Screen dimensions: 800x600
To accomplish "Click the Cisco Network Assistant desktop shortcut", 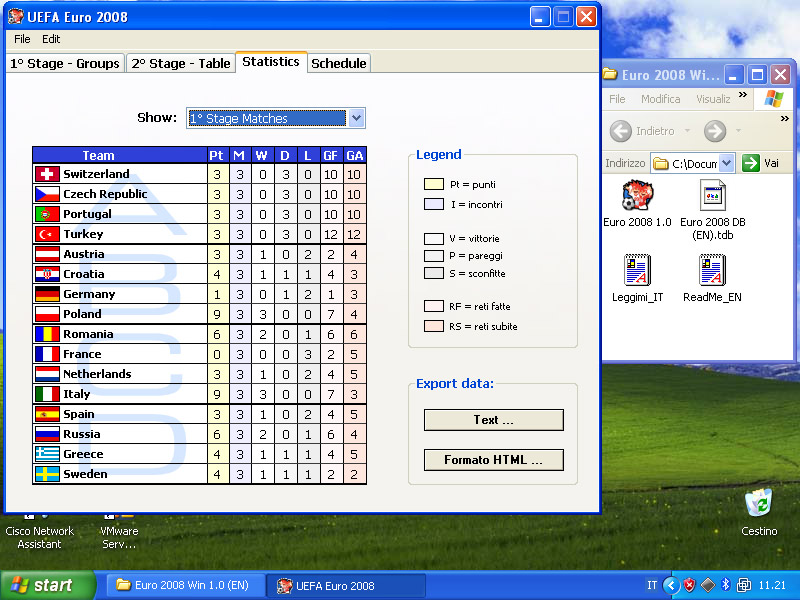I will tap(39, 531).
